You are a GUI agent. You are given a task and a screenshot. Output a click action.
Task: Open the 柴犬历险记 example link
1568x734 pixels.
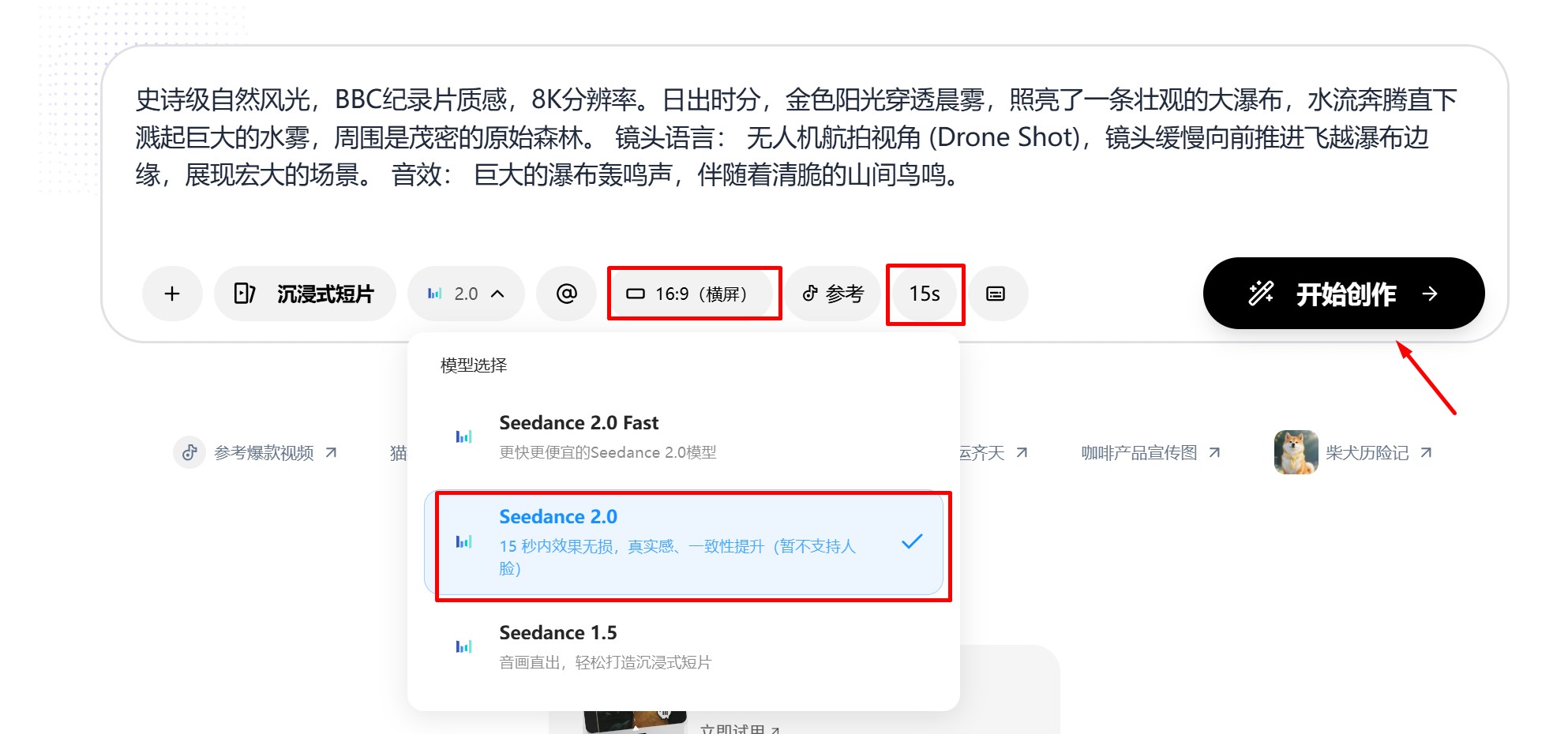click(x=1372, y=452)
